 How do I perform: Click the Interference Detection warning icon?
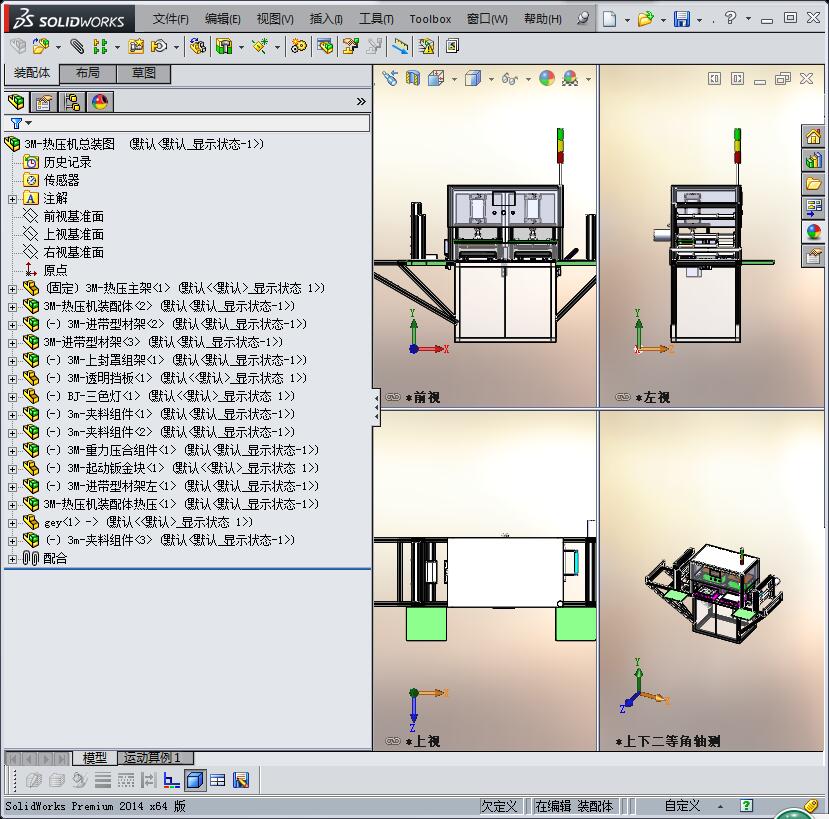[x=426, y=47]
